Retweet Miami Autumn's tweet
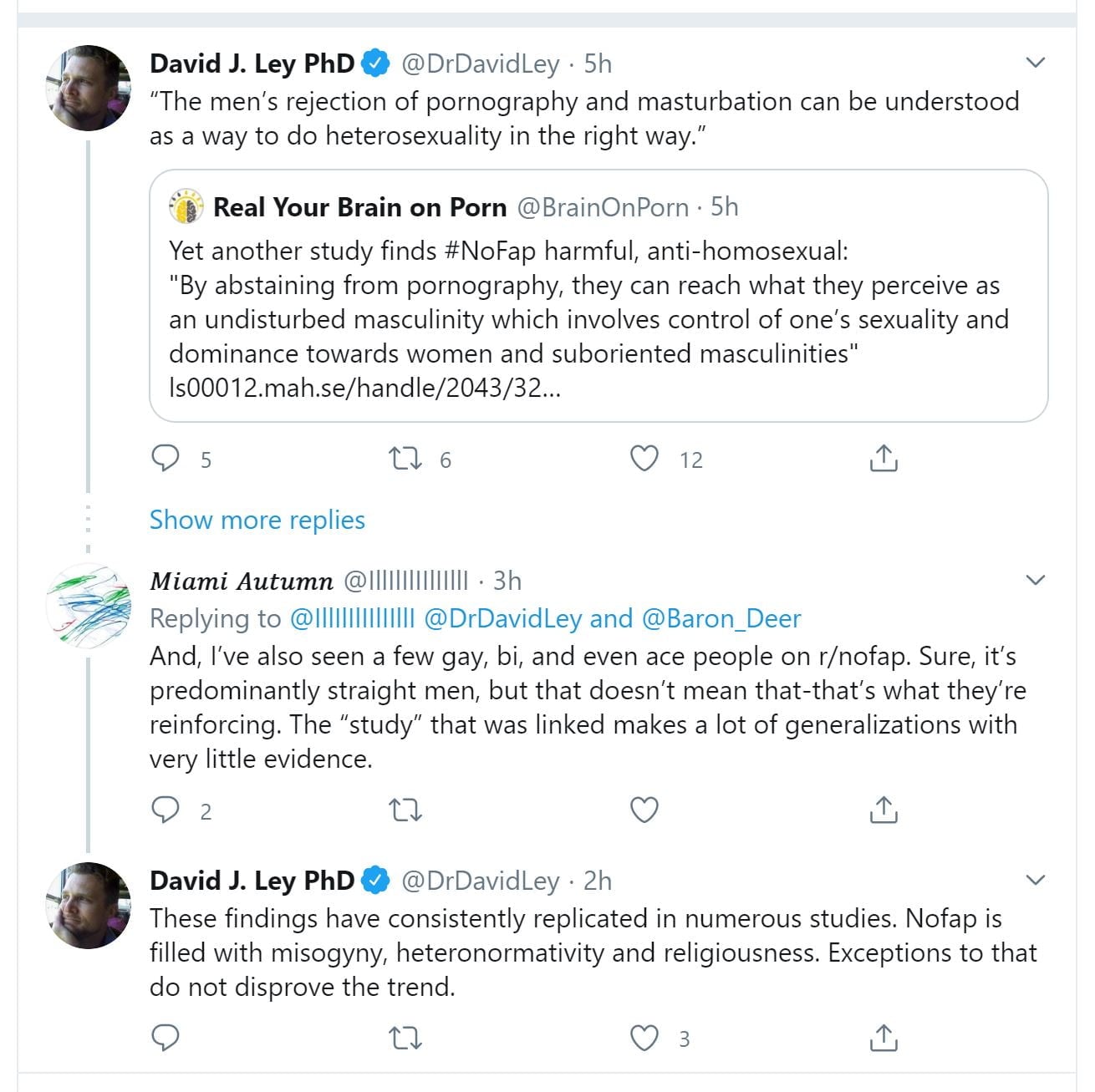Viewport: 1095px width, 1092px height. 406,810
